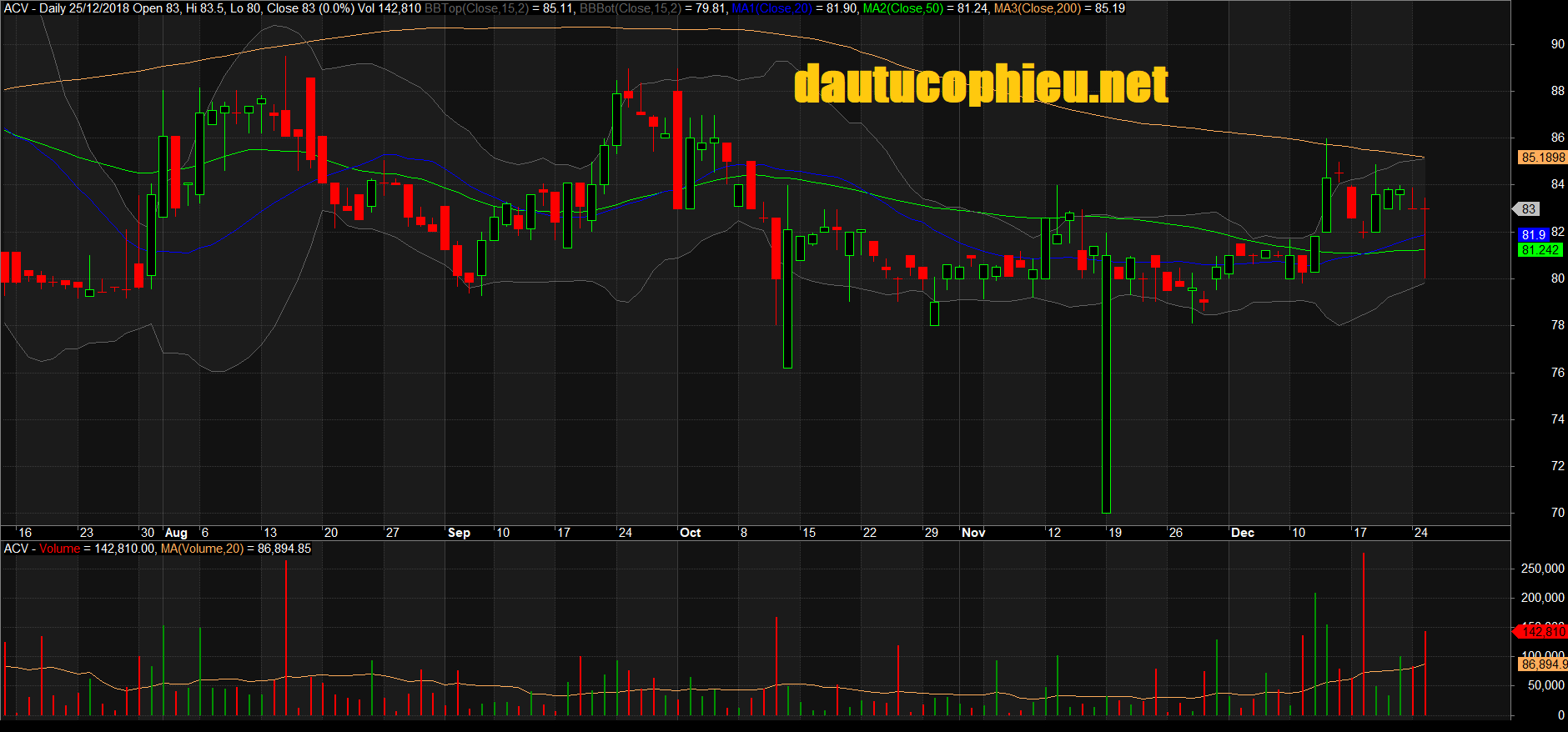Screen dimensions: 1568x732
Task: Click the green MA2(Close,50) legend label
Action: (902, 8)
